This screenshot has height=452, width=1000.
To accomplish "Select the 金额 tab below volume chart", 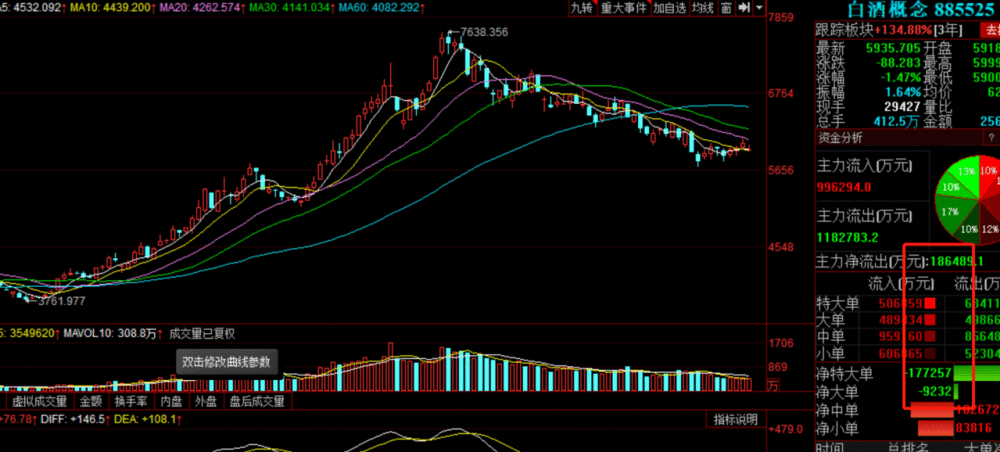I will [91, 401].
